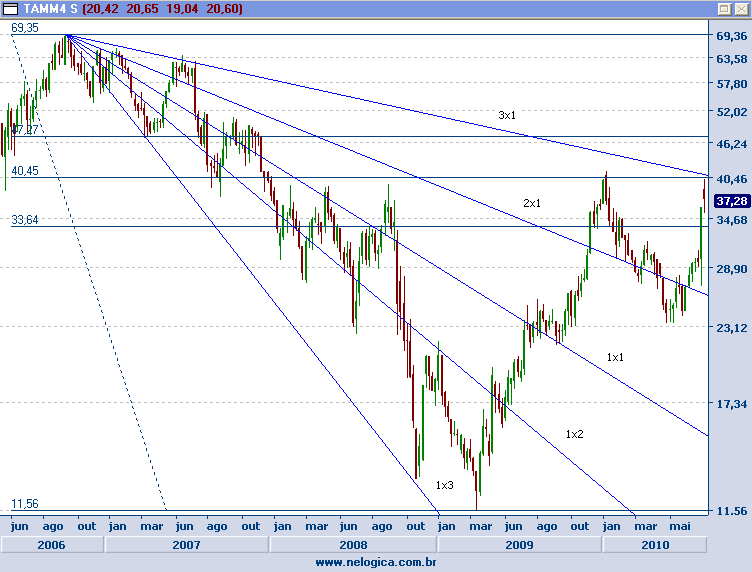Click the current price tag 37,28
Image resolution: width=752 pixels, height=572 pixels.
(733, 201)
